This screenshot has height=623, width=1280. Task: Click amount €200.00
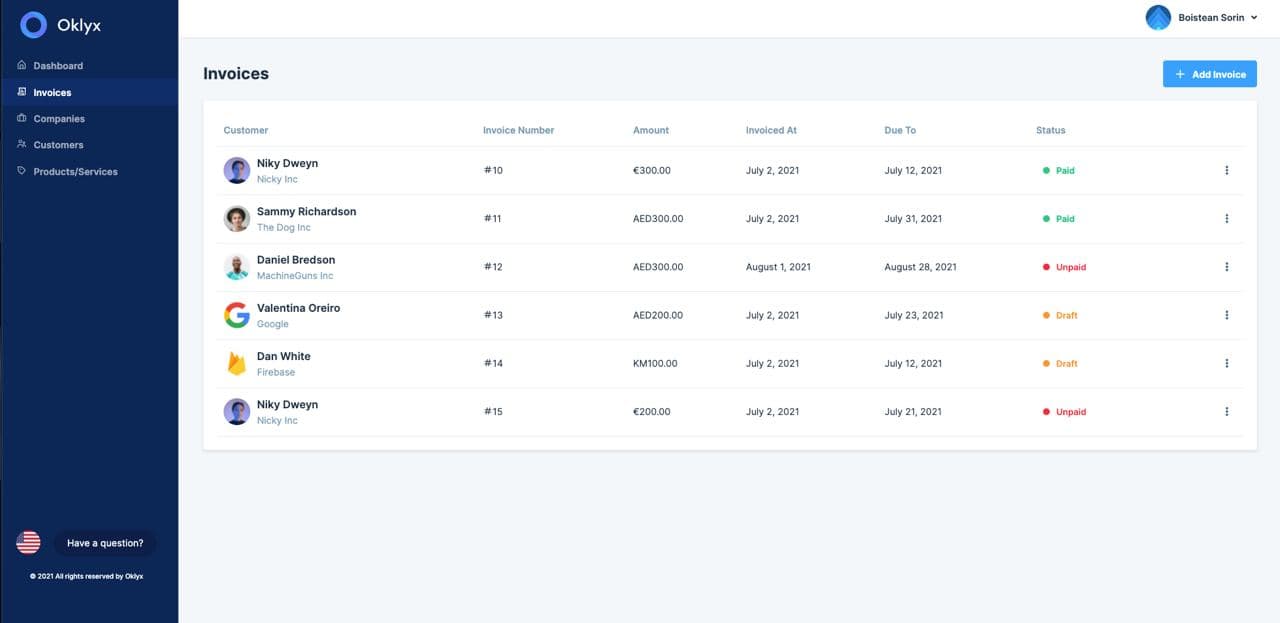click(x=652, y=411)
